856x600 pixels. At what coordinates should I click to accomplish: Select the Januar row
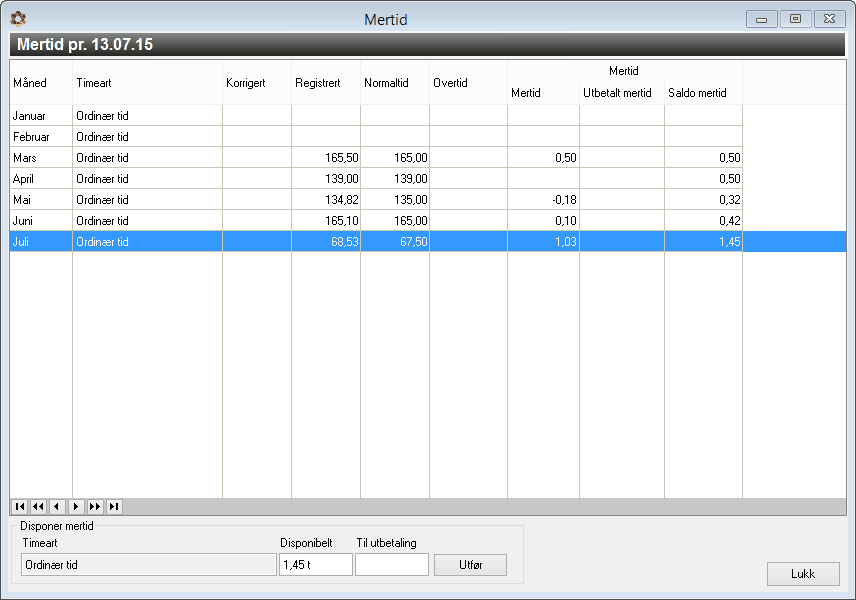point(376,116)
